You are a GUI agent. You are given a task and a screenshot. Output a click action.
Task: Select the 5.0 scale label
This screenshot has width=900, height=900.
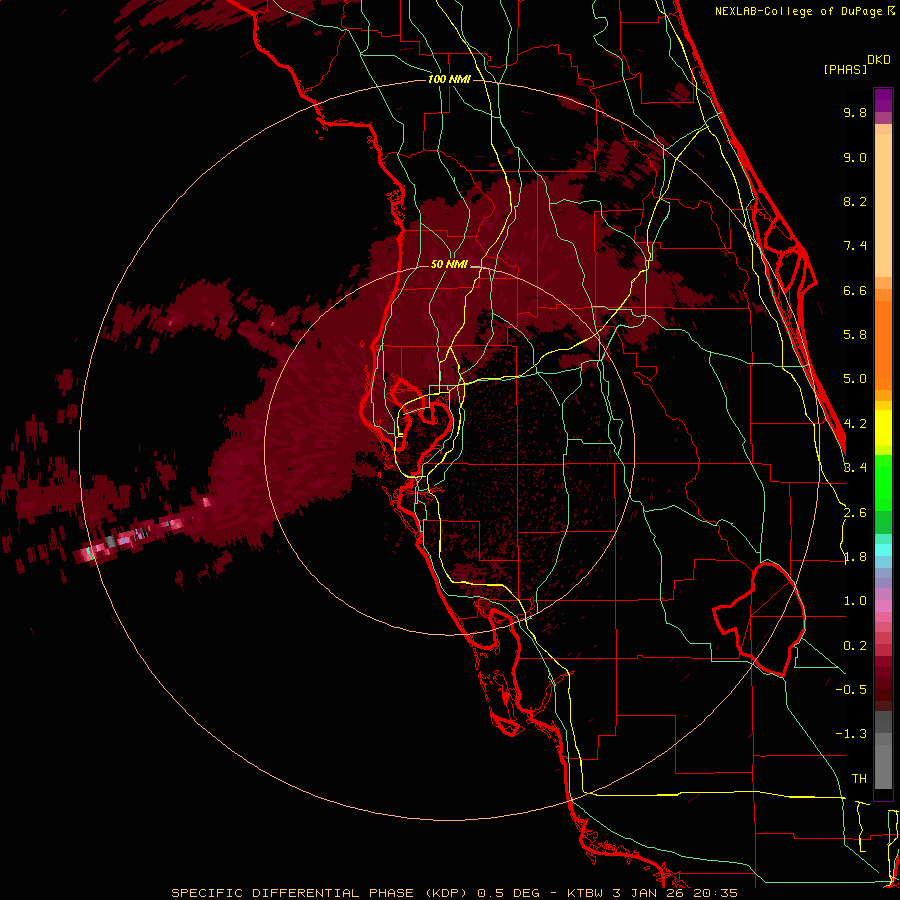pyautogui.click(x=855, y=379)
